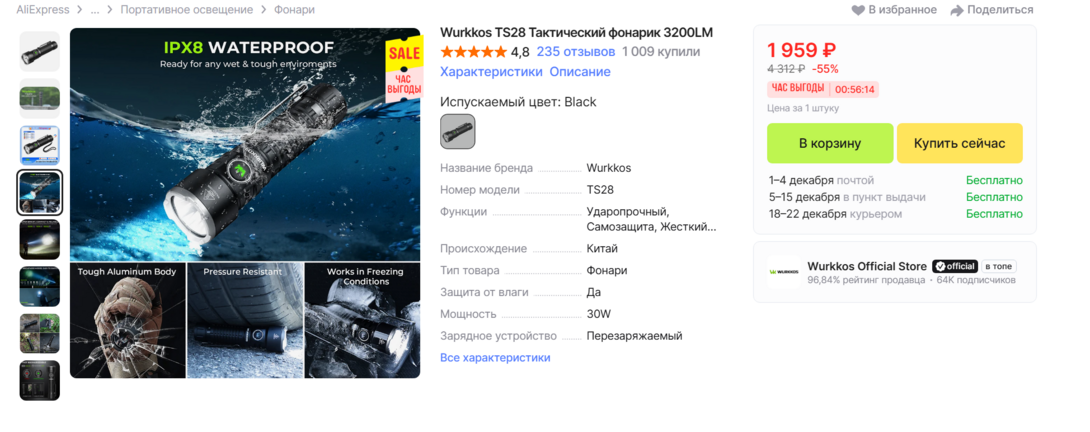This screenshot has height=432, width=1090.
Task: Select the first flashlight thumbnail image
Action: pos(40,52)
